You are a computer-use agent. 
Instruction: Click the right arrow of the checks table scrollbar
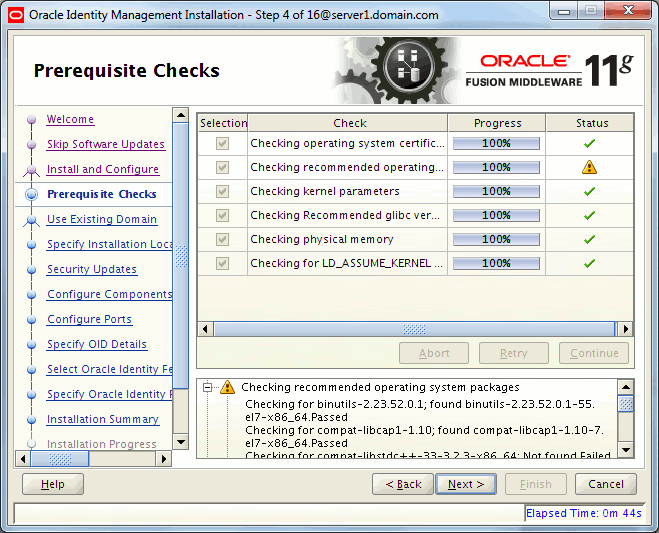pyautogui.click(x=626, y=329)
